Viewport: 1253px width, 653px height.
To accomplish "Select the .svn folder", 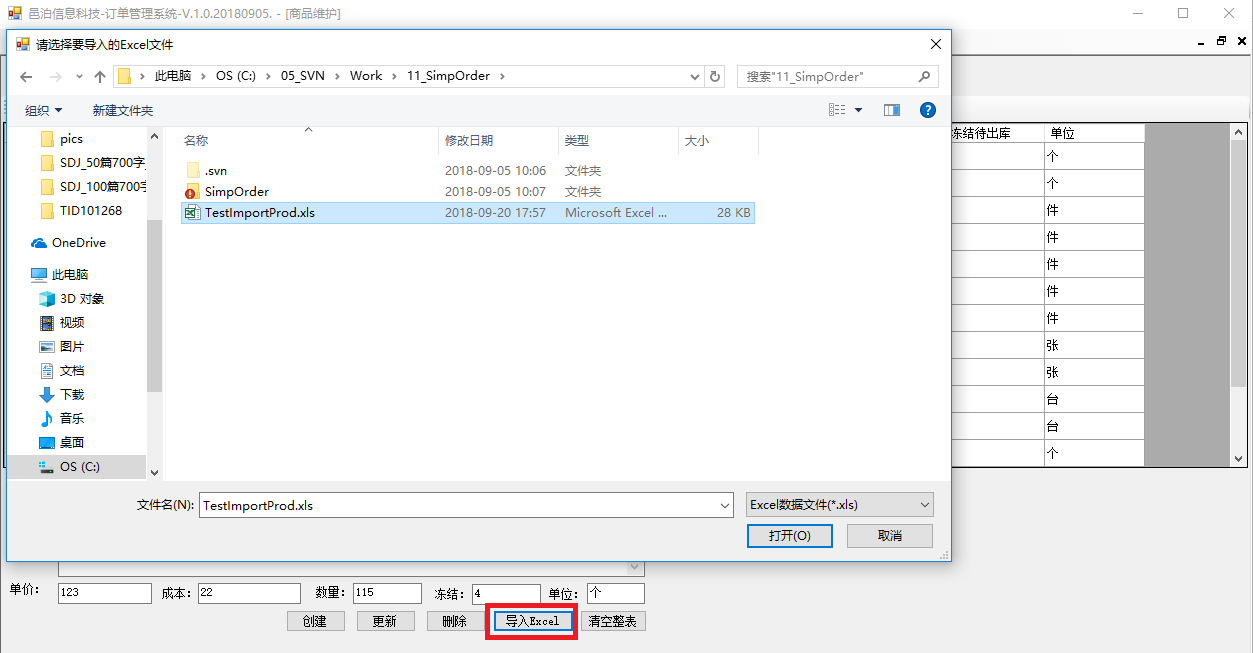I will (215, 170).
